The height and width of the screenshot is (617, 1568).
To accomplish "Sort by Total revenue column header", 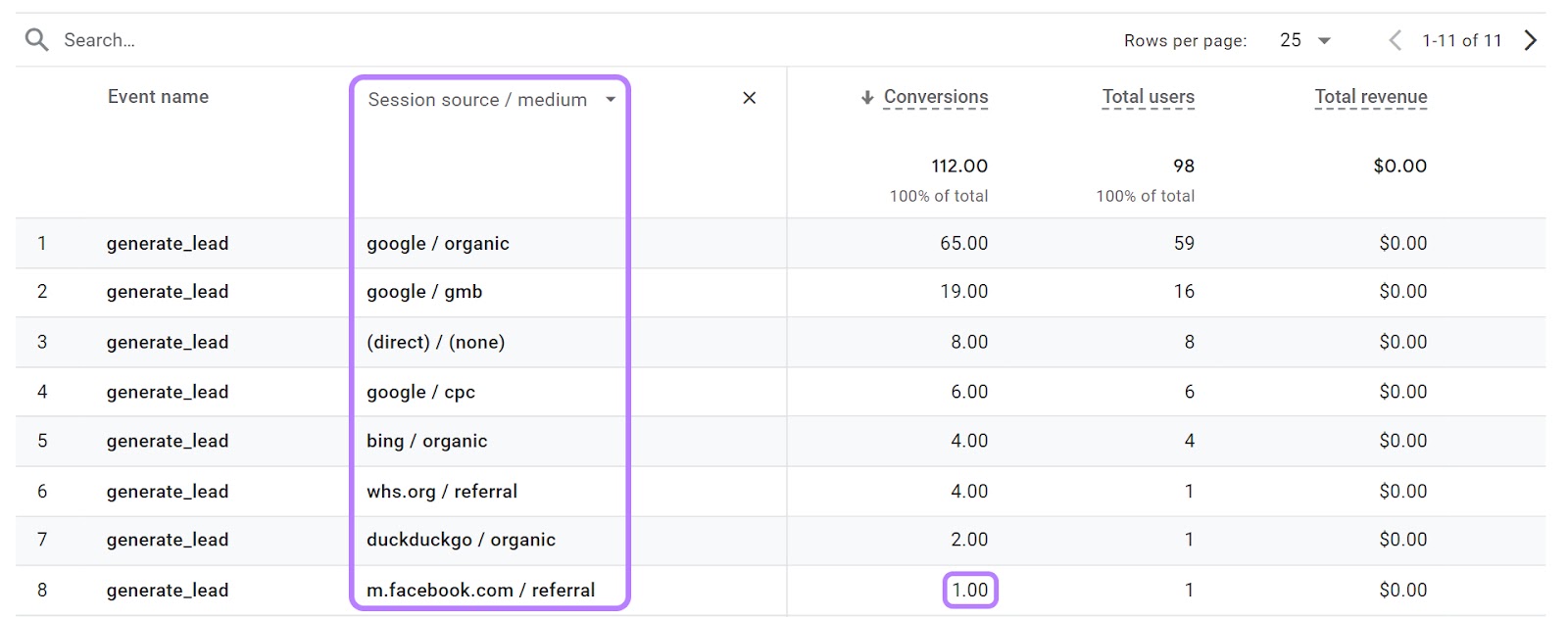I will point(1370,97).
